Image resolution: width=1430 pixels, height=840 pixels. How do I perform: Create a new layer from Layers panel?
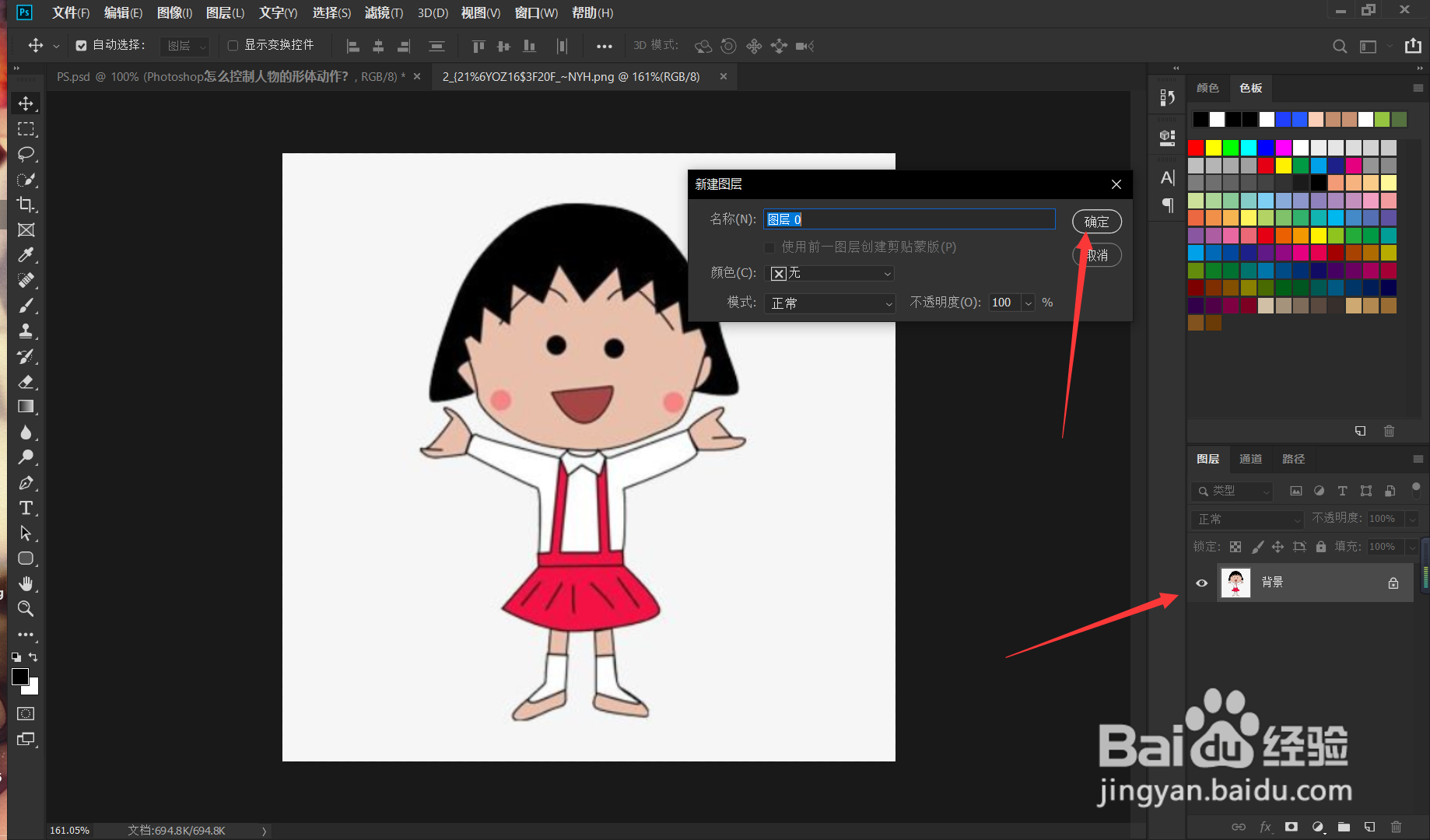(x=1369, y=827)
